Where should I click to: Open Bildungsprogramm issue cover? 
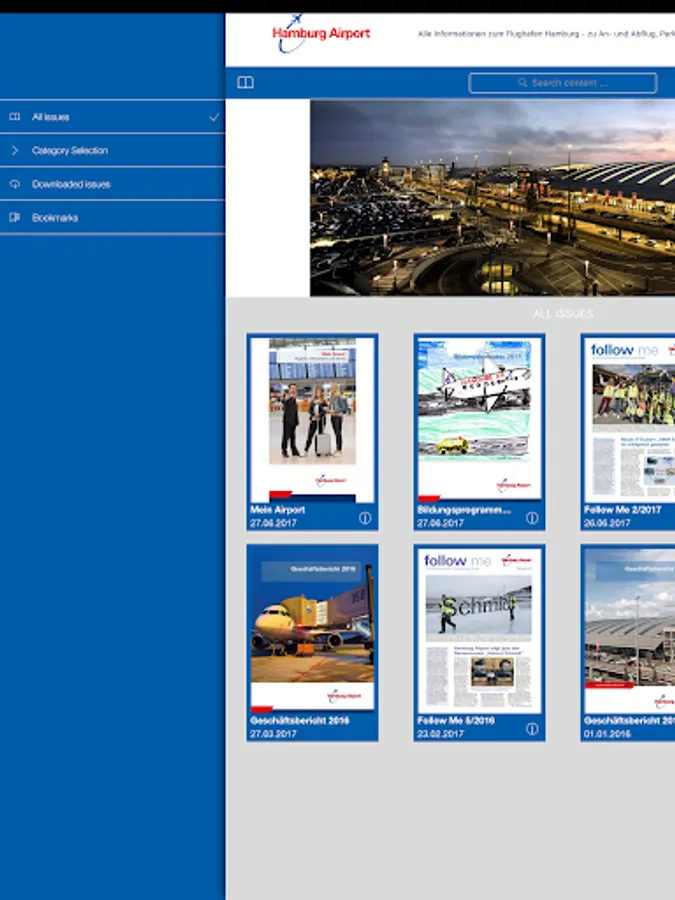[x=479, y=418]
